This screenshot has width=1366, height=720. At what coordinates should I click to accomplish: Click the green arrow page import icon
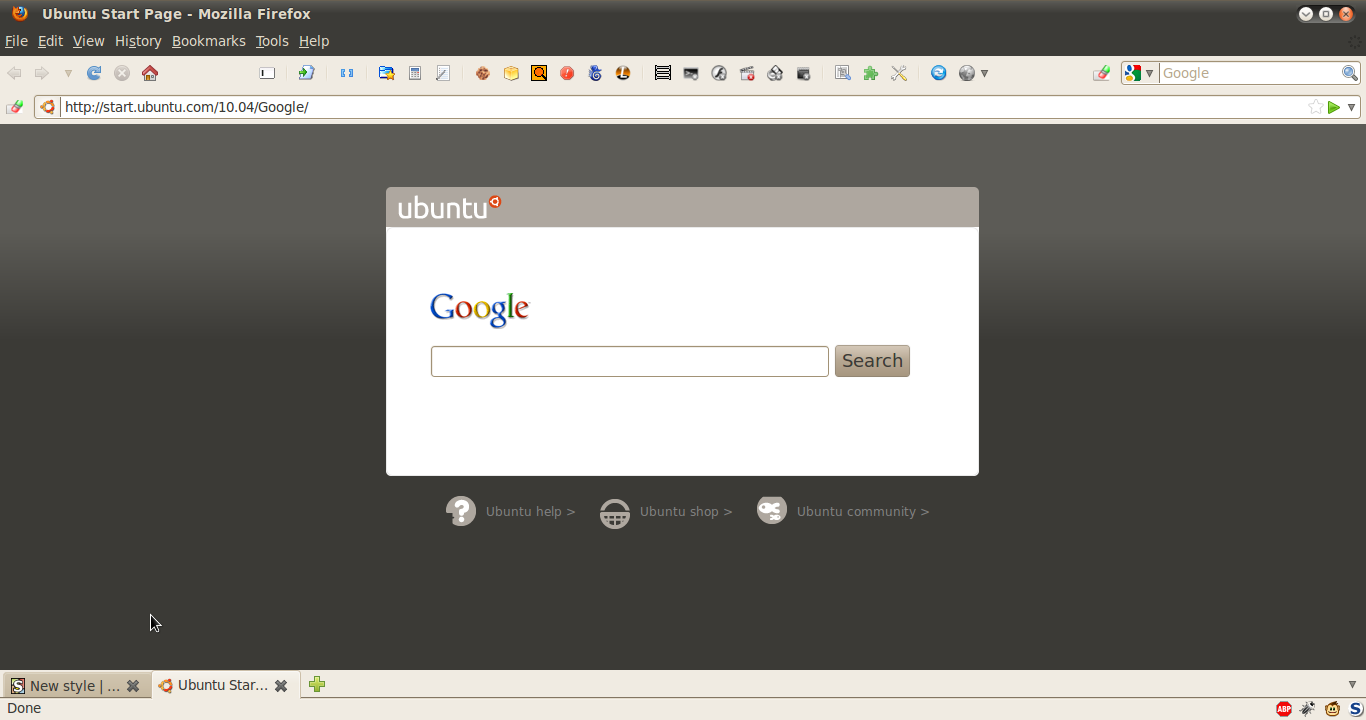click(x=307, y=73)
